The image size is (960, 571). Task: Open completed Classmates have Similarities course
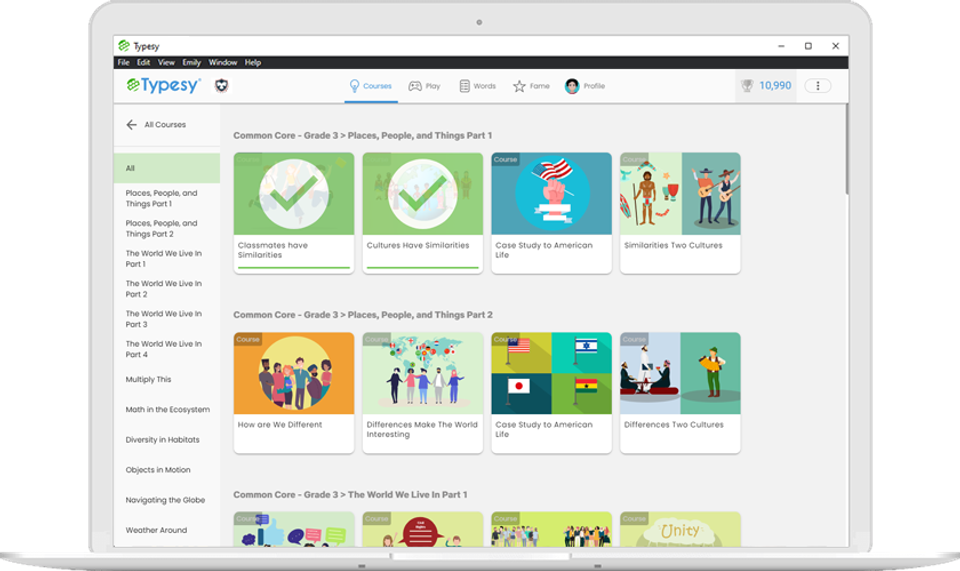[x=293, y=195]
